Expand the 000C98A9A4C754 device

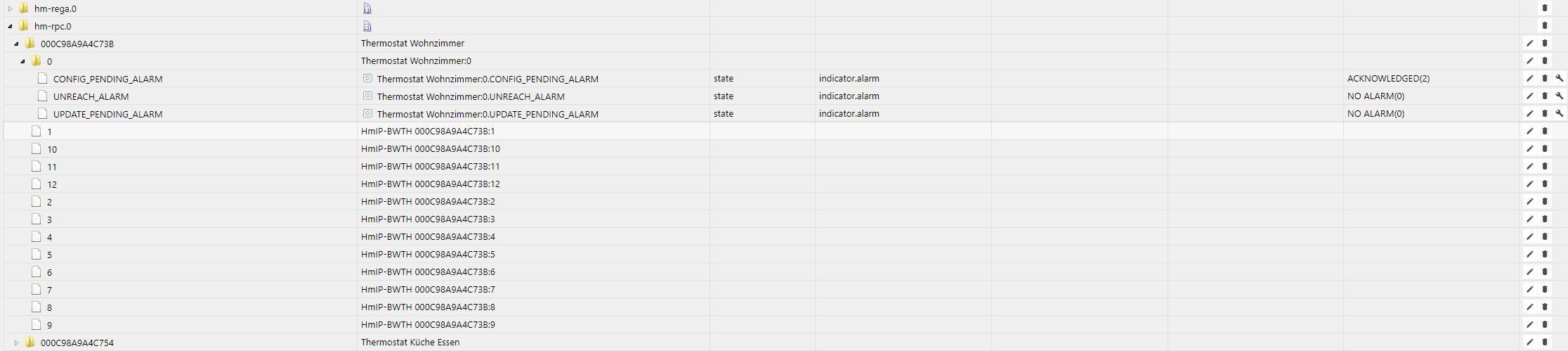coord(16,343)
